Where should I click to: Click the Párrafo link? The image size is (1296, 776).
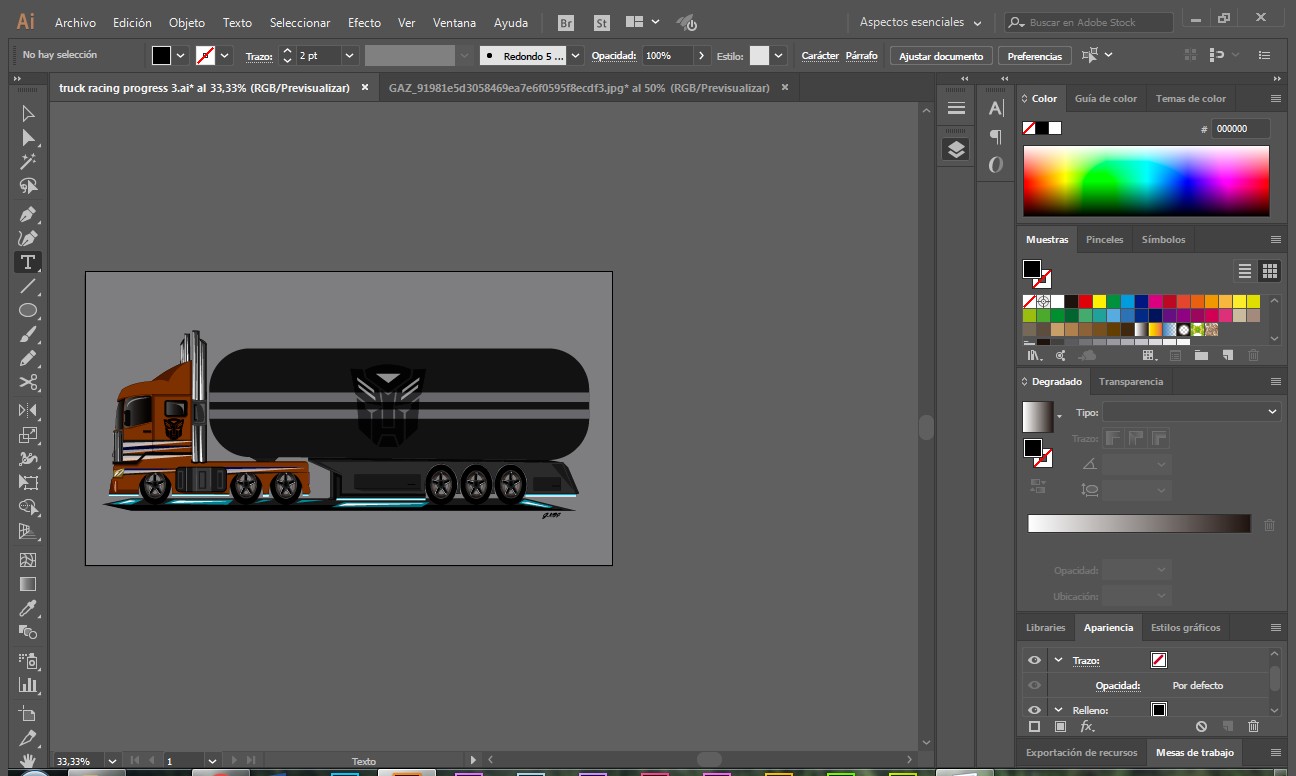(861, 56)
